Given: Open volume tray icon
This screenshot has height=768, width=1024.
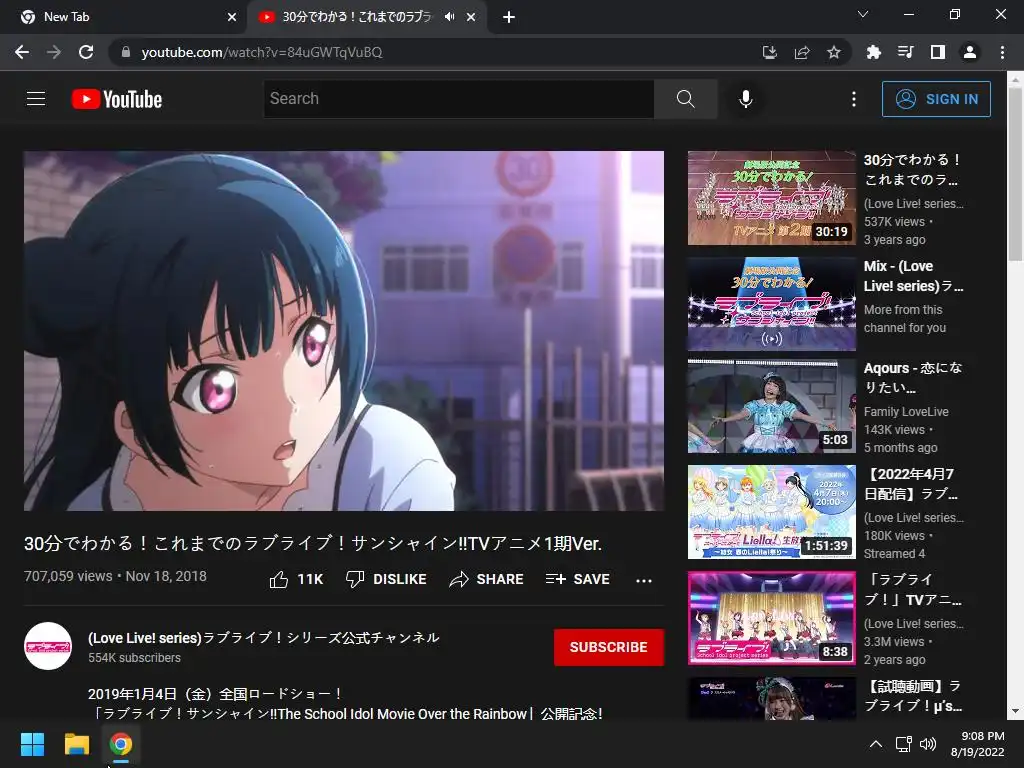Looking at the screenshot, I should tap(927, 744).
